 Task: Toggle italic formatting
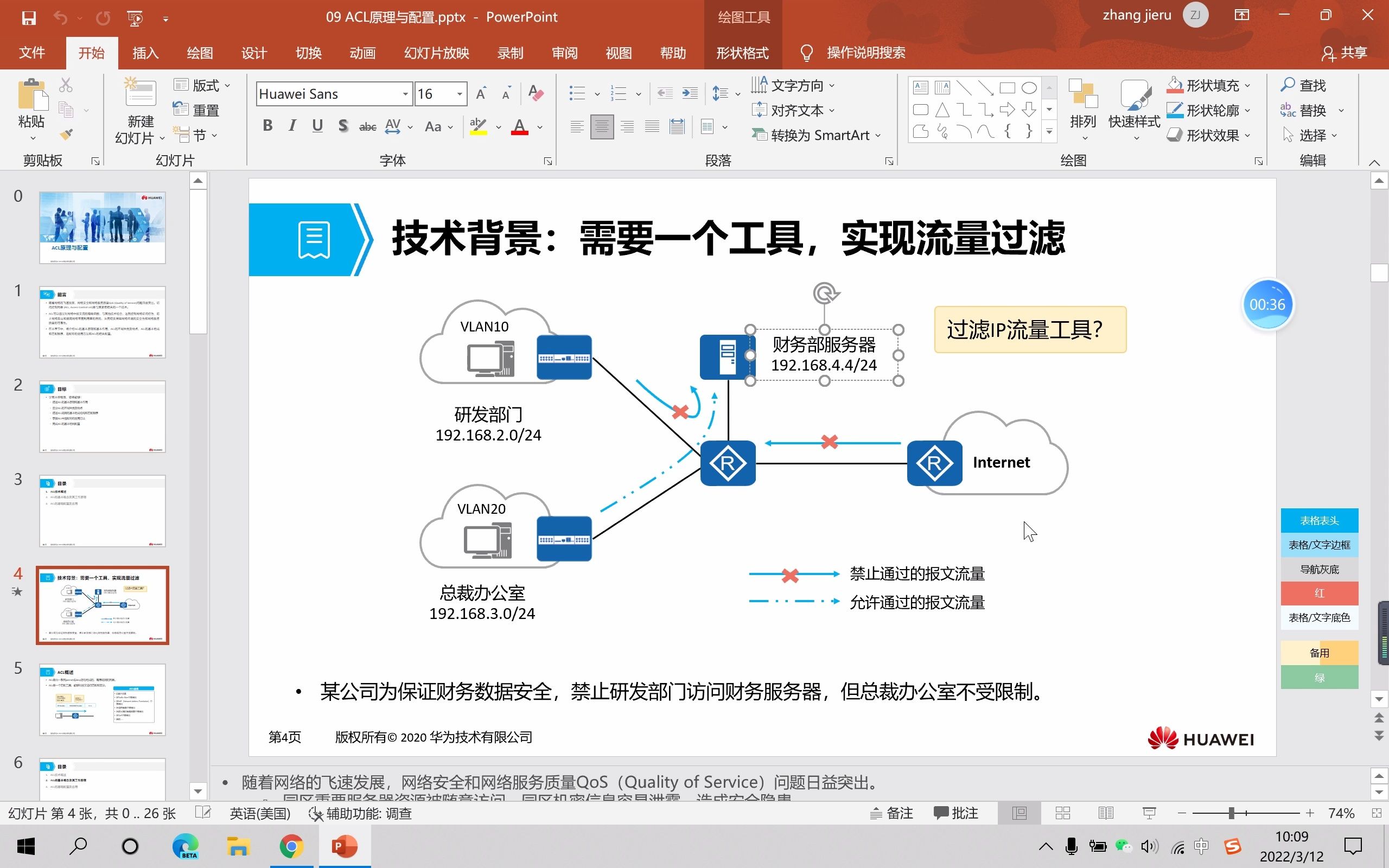pyautogui.click(x=292, y=125)
